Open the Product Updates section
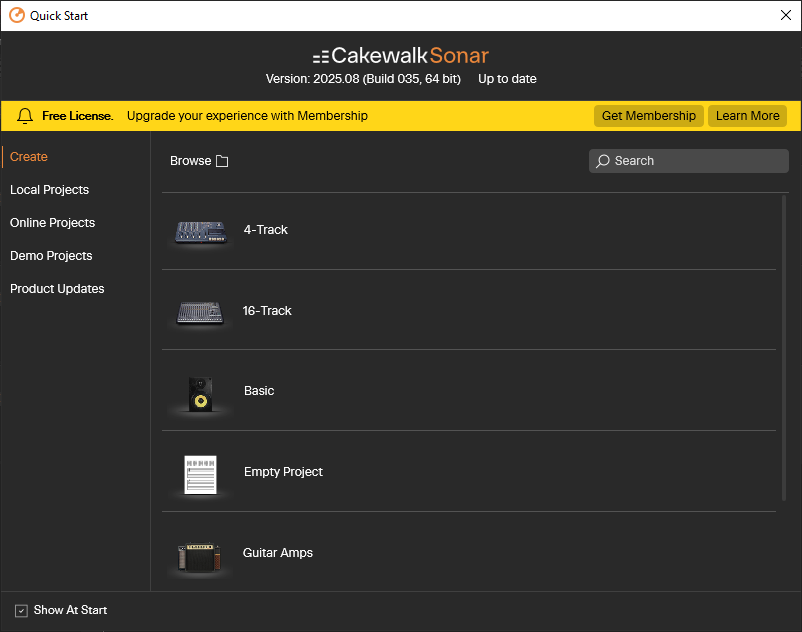This screenshot has width=802, height=632. (57, 288)
